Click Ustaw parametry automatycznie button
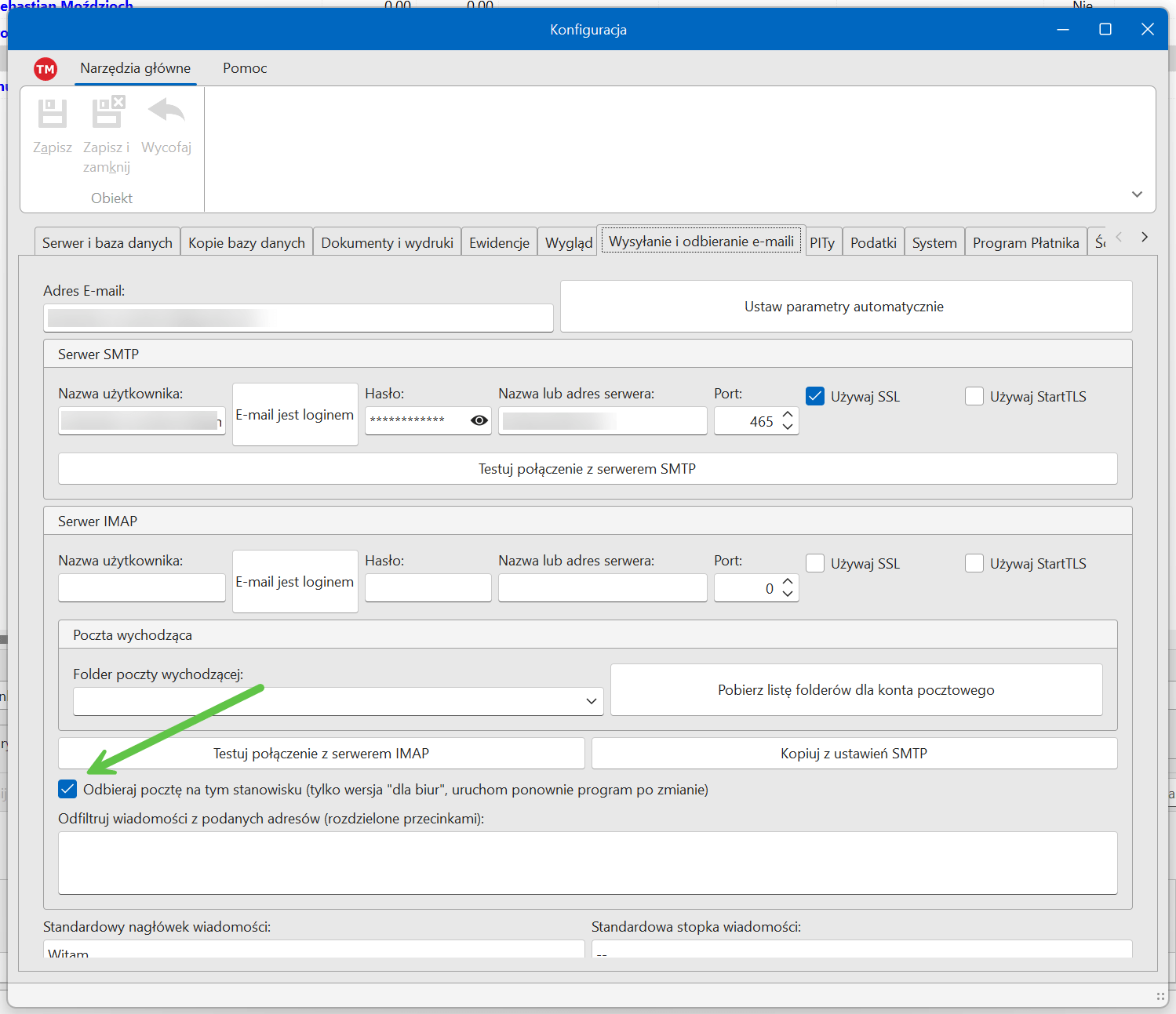 click(x=844, y=307)
